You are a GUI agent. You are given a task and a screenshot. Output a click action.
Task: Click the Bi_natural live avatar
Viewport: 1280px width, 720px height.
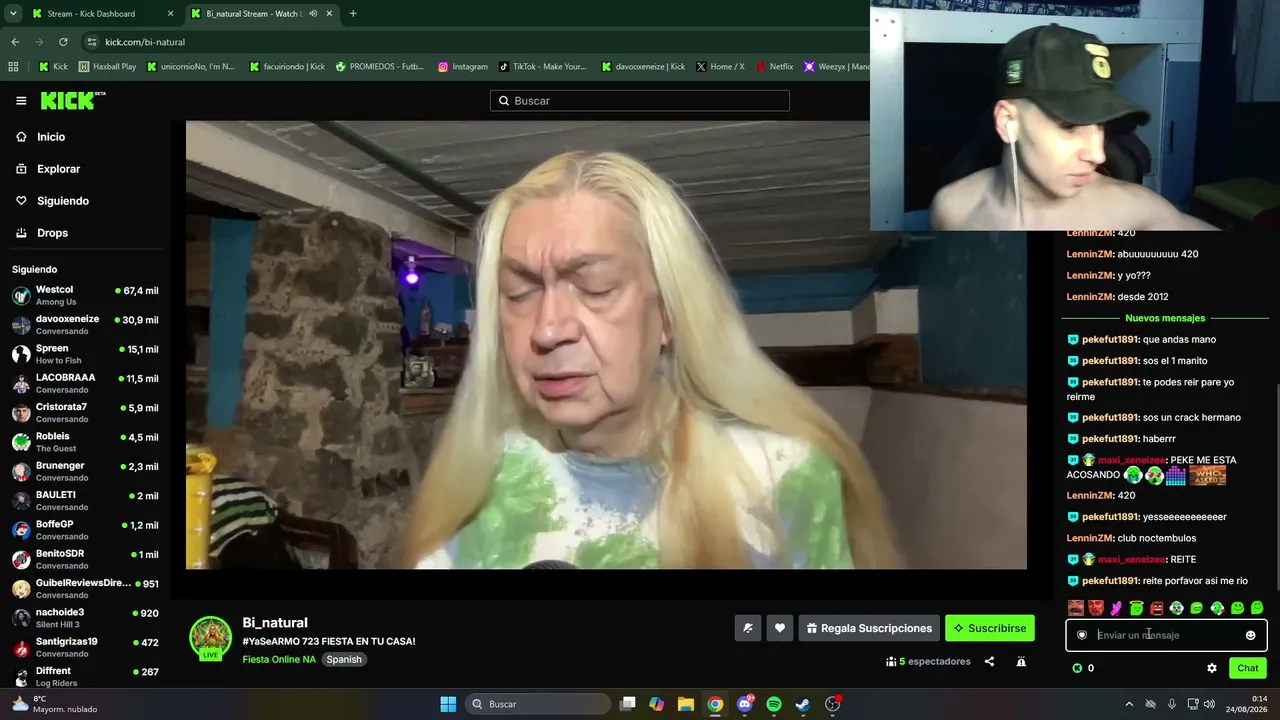(210, 638)
